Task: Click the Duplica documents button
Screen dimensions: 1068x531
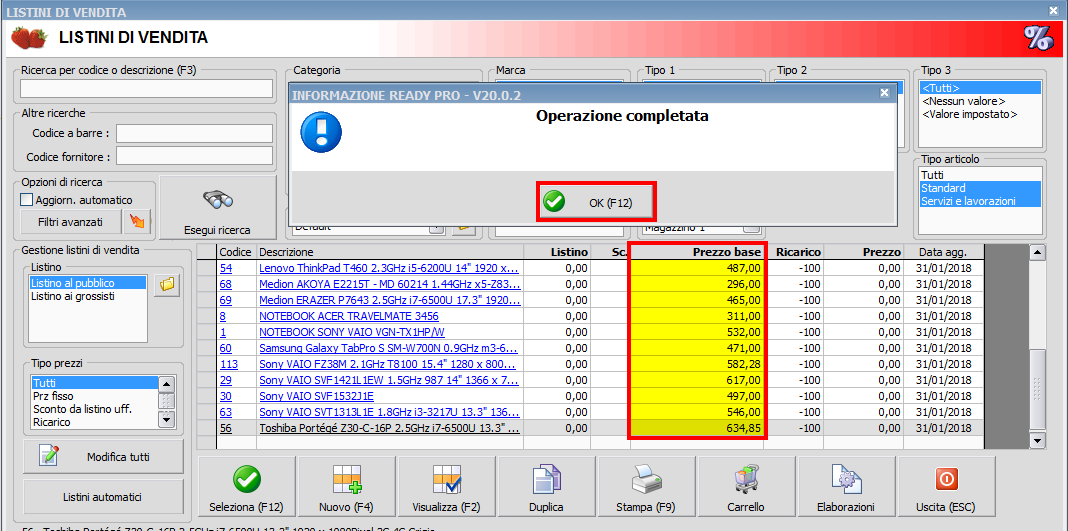Action: (546, 487)
